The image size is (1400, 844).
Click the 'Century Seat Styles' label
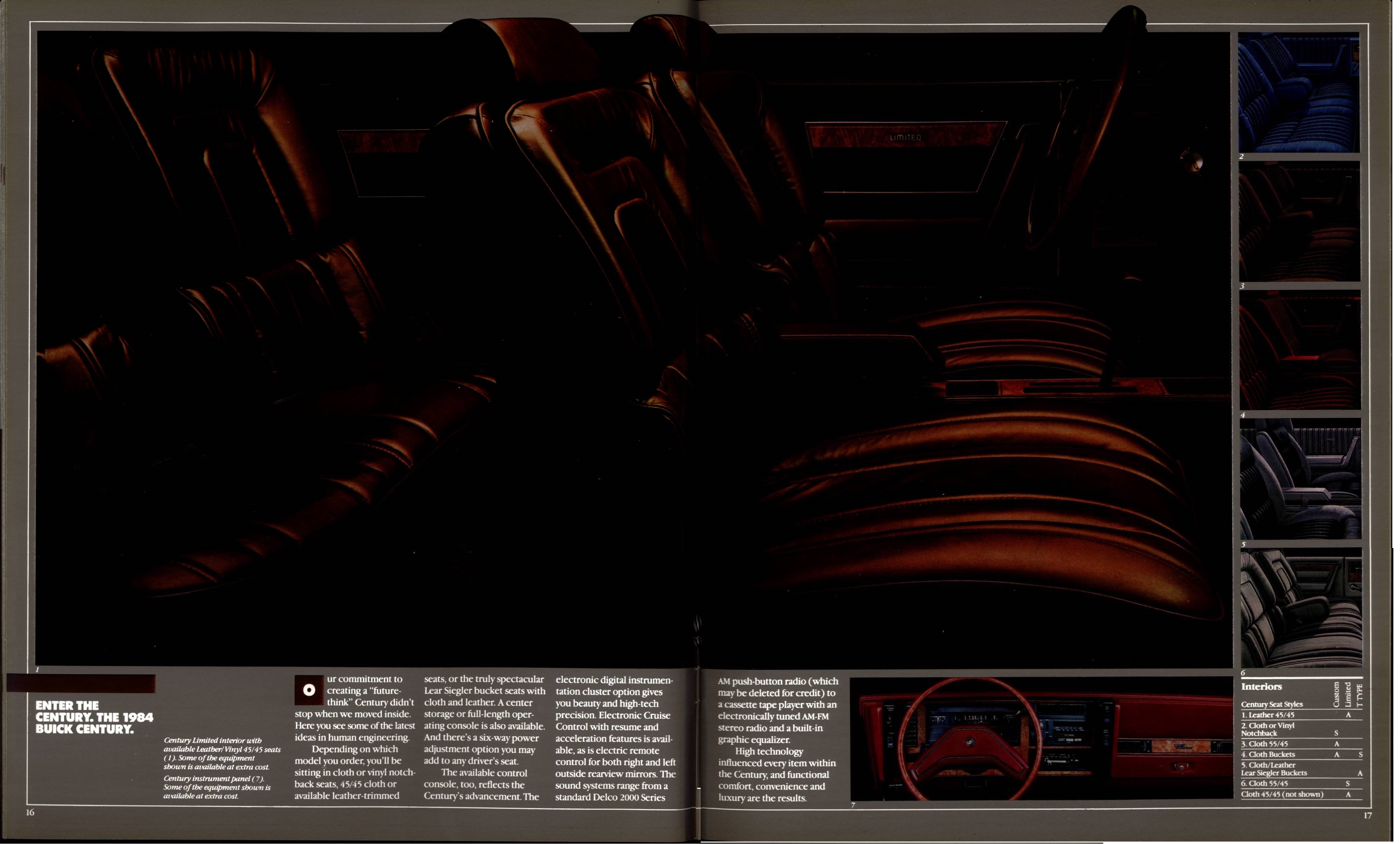1272,704
